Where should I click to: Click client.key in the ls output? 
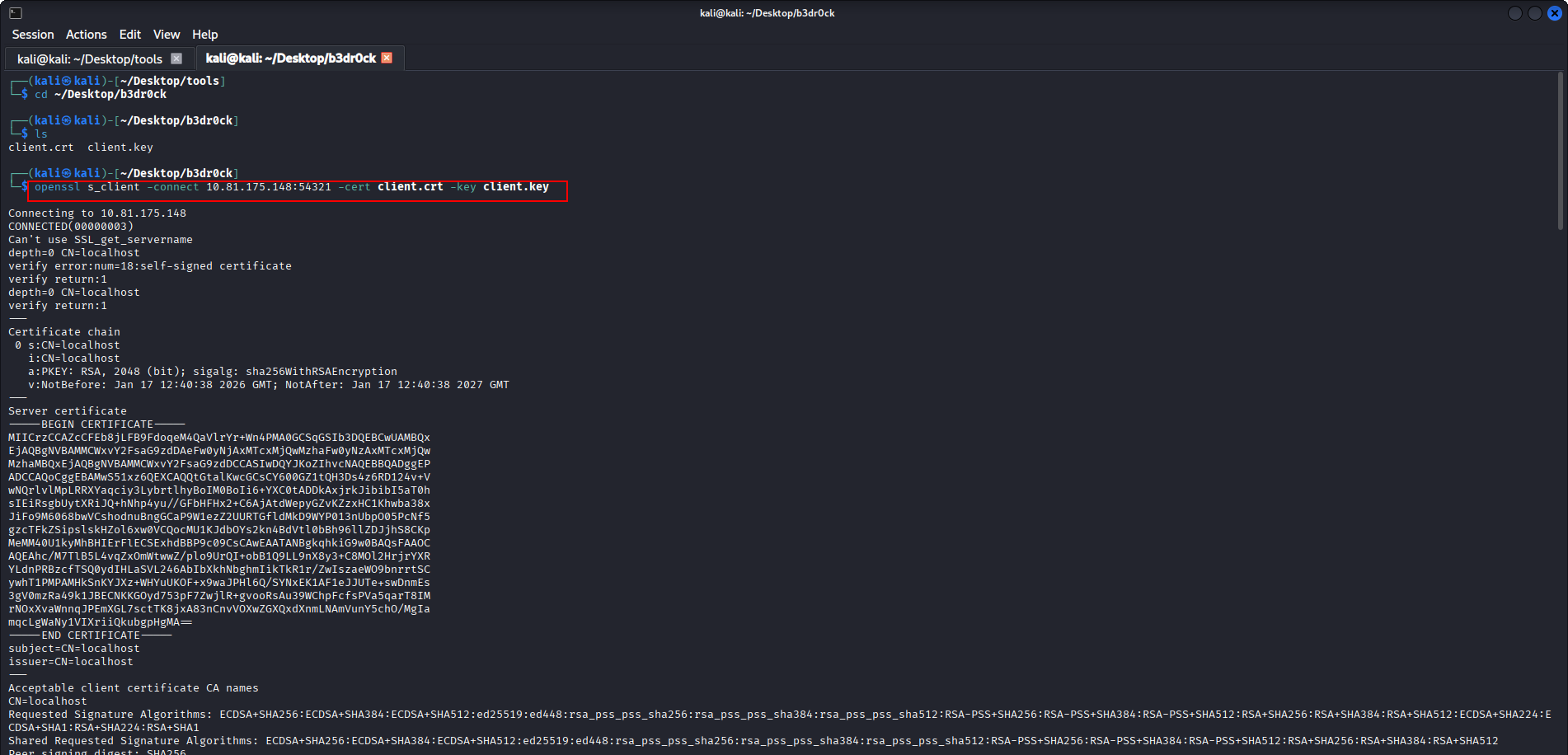[120, 148]
